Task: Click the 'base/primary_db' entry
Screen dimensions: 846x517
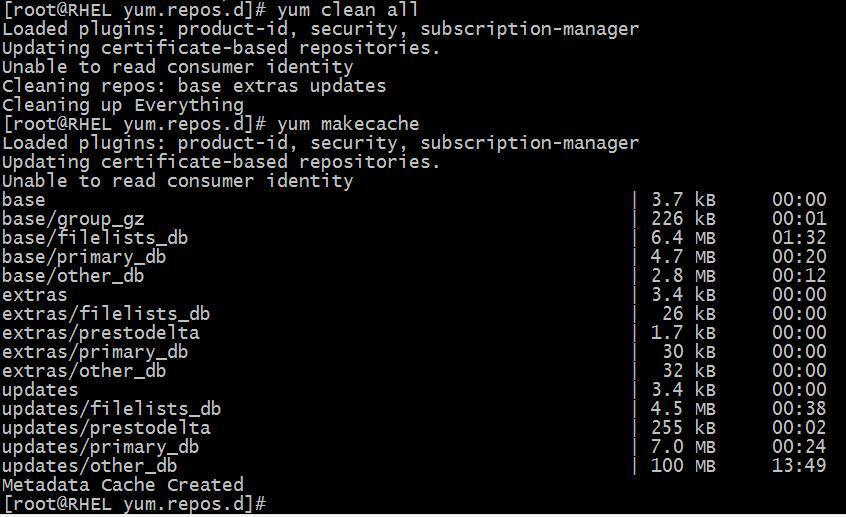Action: [x=83, y=257]
